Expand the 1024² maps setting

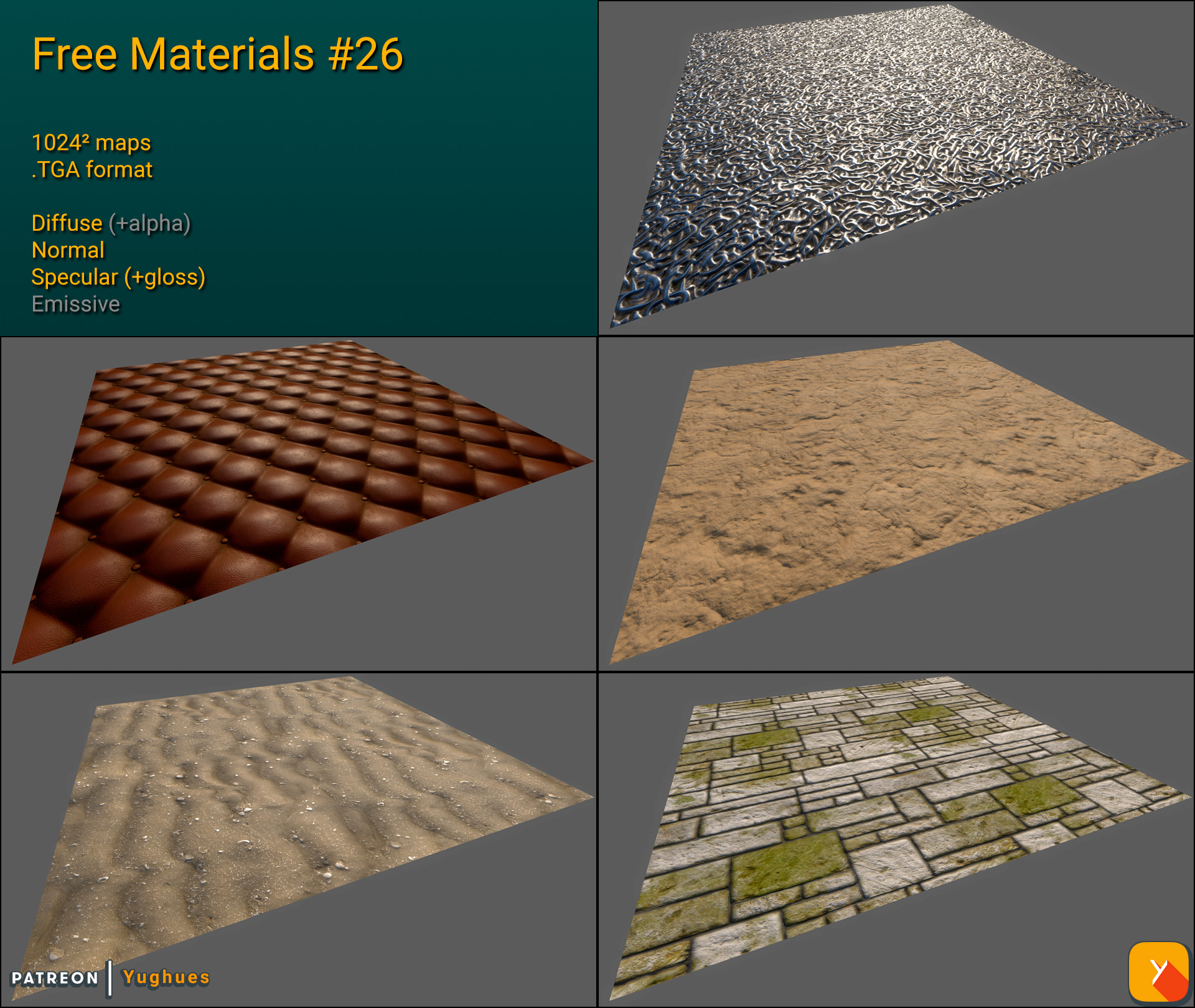[91, 142]
